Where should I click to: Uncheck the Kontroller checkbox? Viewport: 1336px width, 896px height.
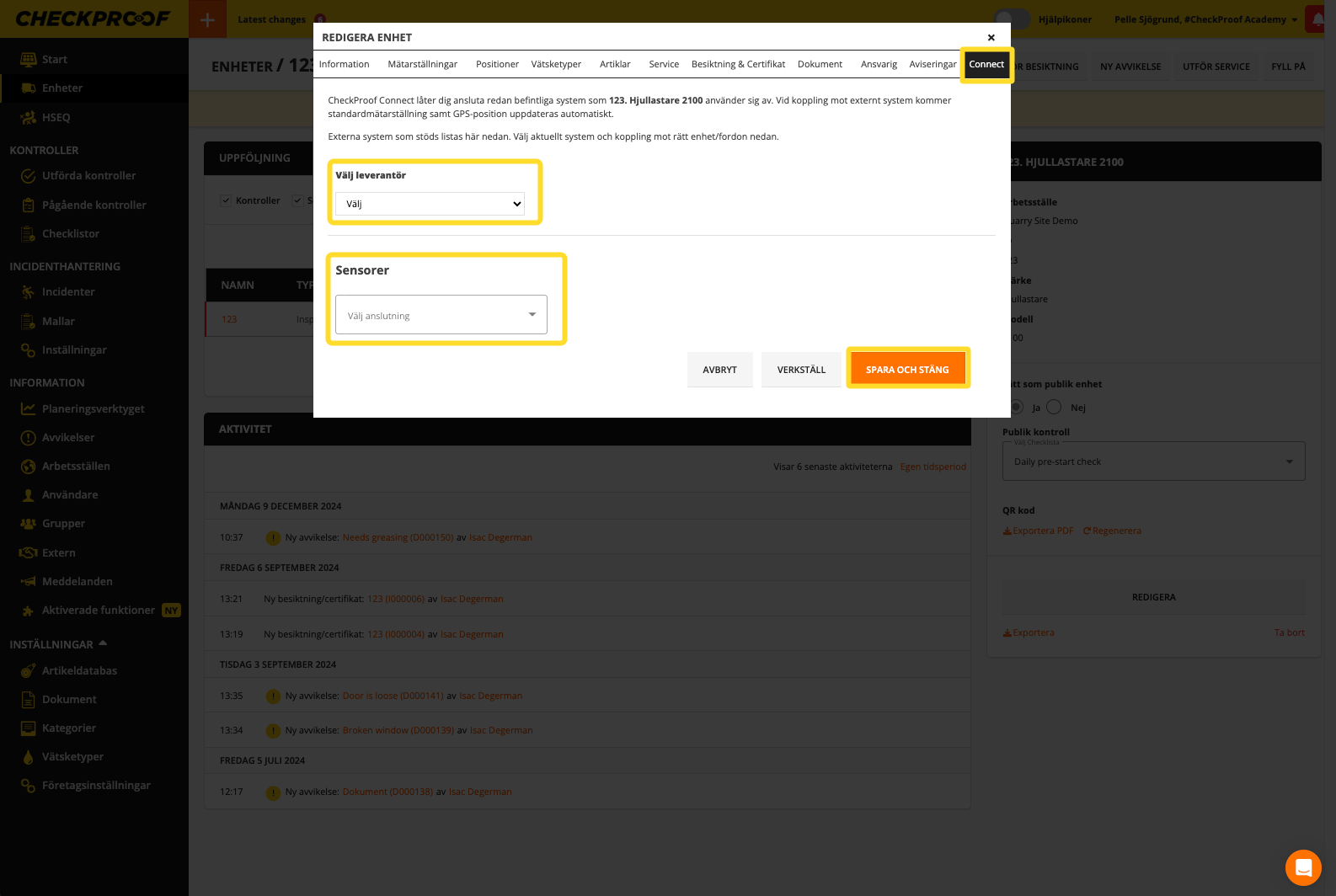[x=226, y=200]
